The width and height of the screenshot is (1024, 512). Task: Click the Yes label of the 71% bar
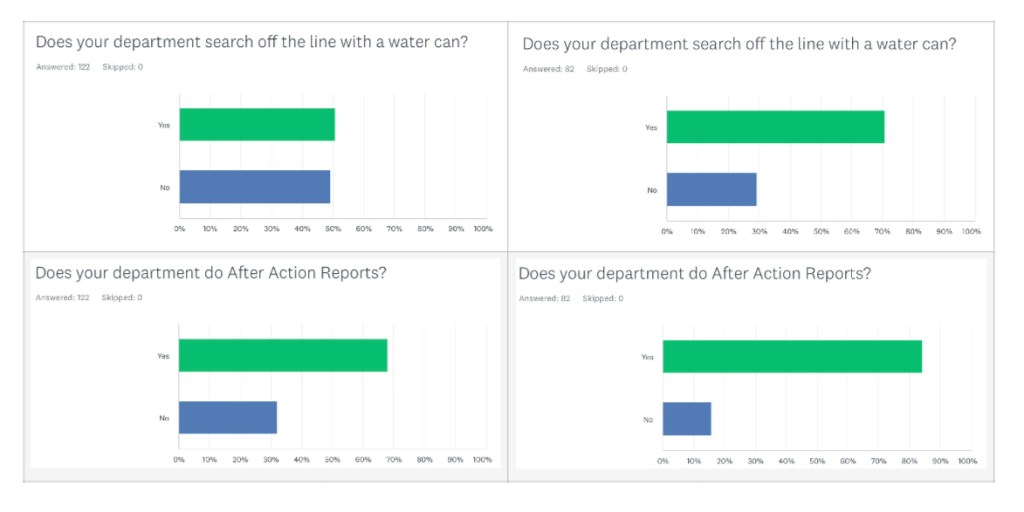click(x=651, y=127)
